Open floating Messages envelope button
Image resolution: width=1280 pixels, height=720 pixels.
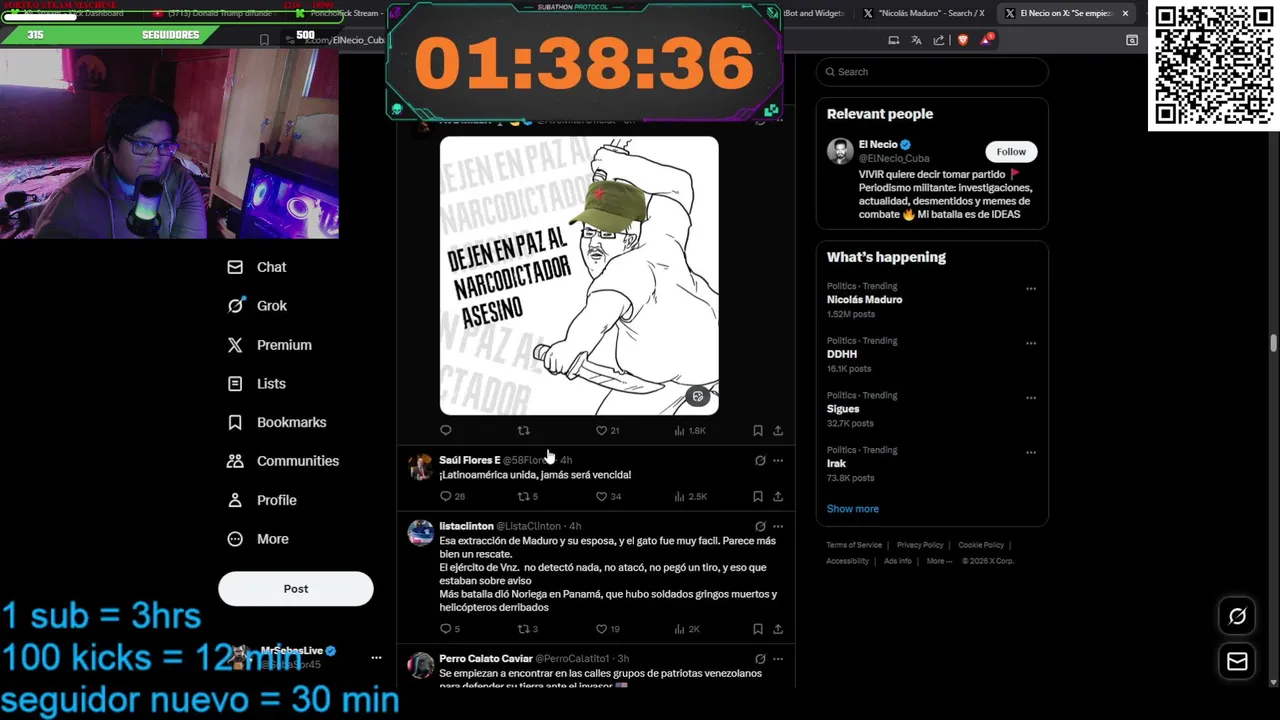coord(1237,661)
